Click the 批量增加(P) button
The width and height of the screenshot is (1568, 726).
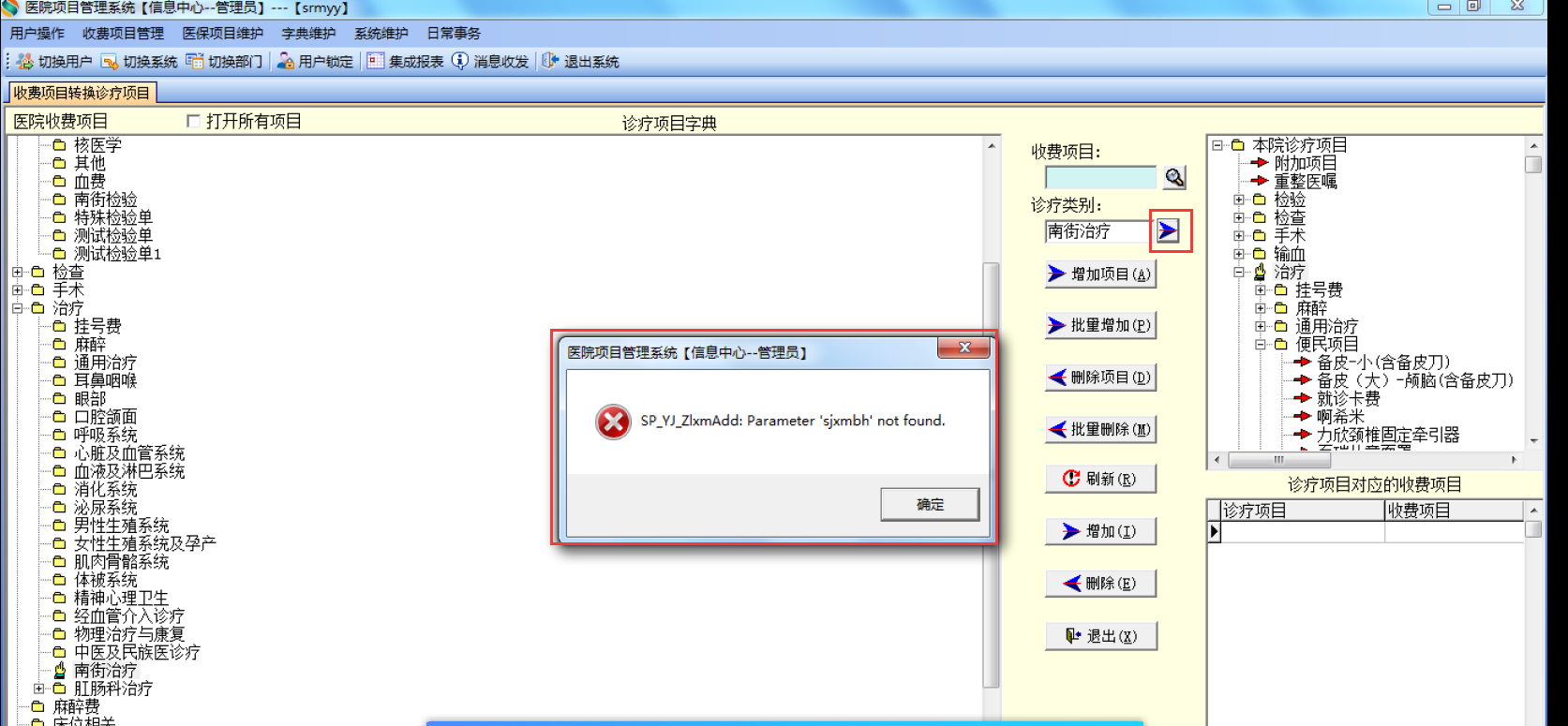(x=1100, y=325)
